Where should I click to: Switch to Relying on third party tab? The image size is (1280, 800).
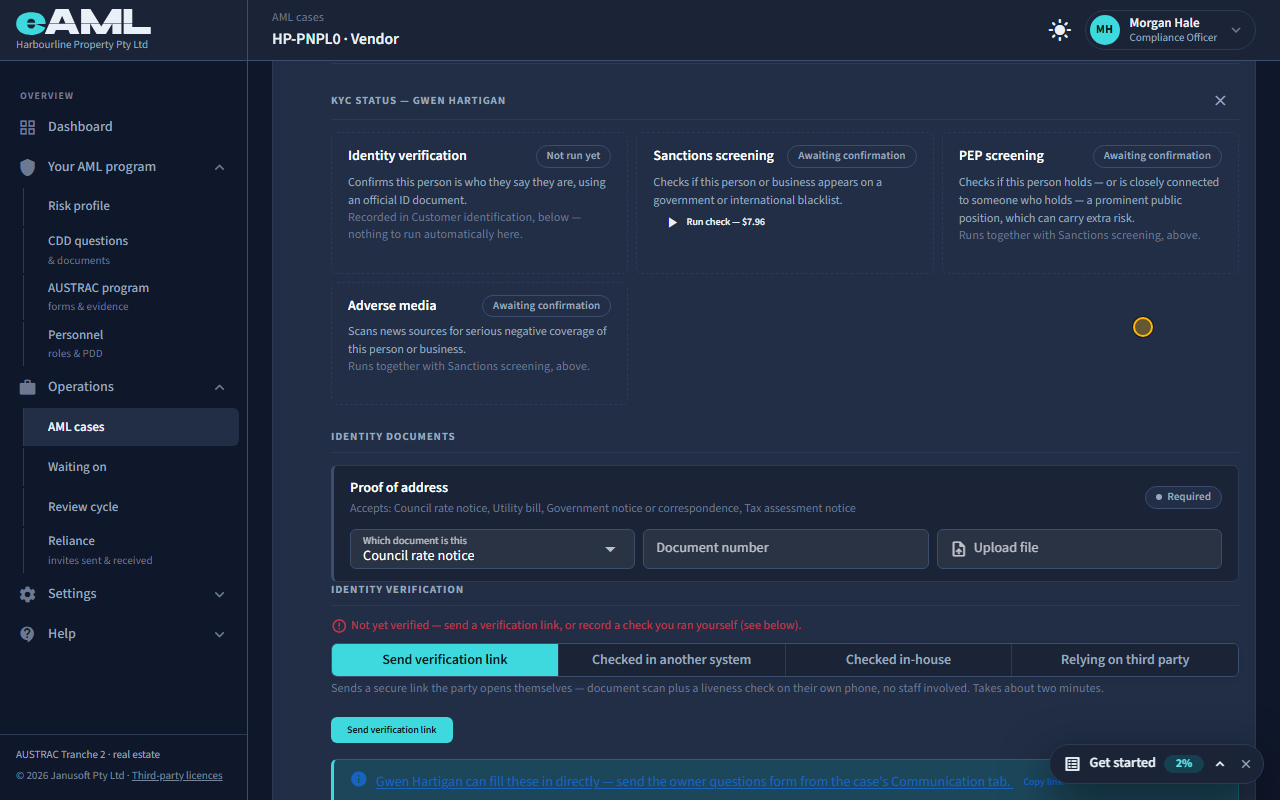click(x=1125, y=660)
